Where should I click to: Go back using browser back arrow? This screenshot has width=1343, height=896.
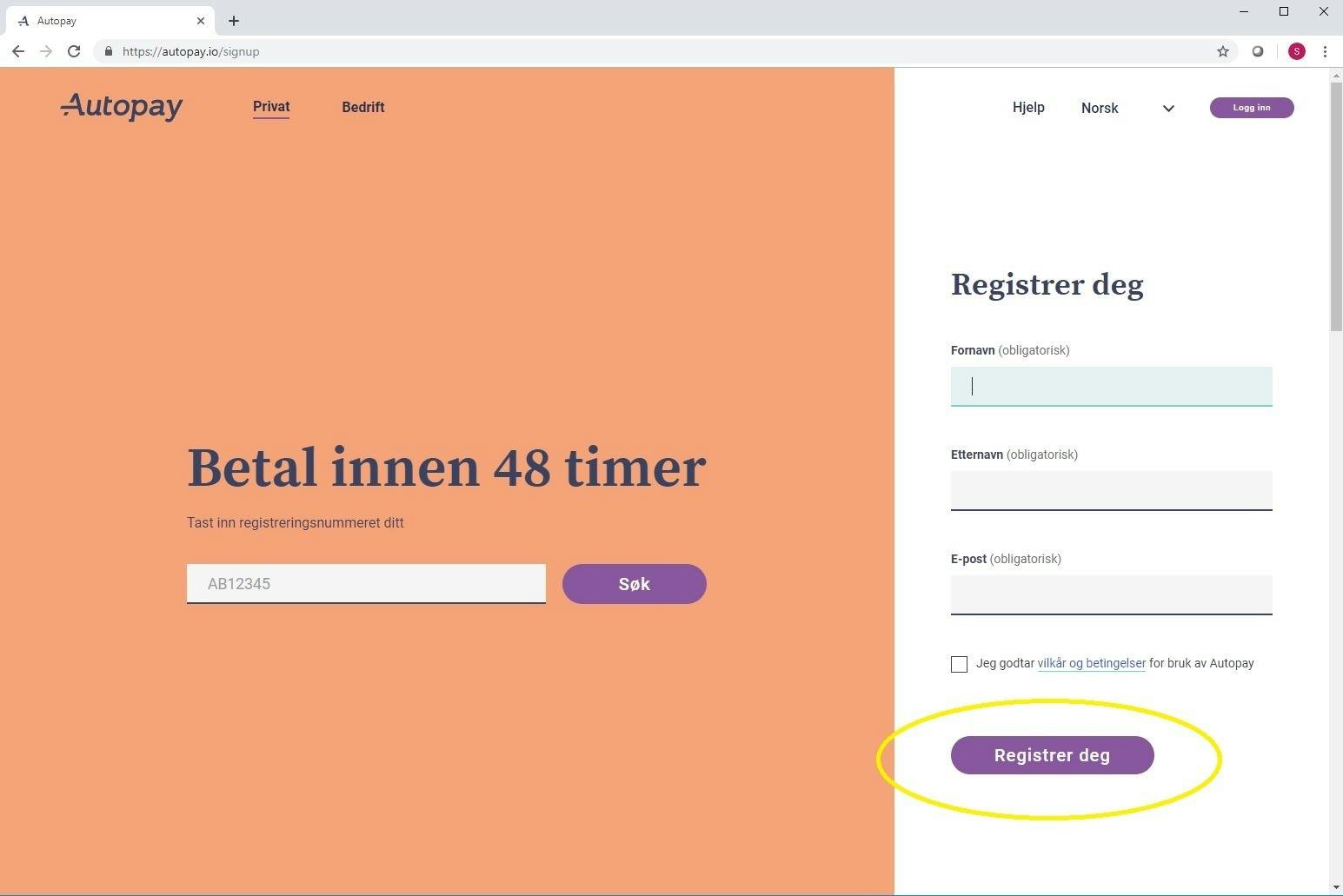coord(18,51)
